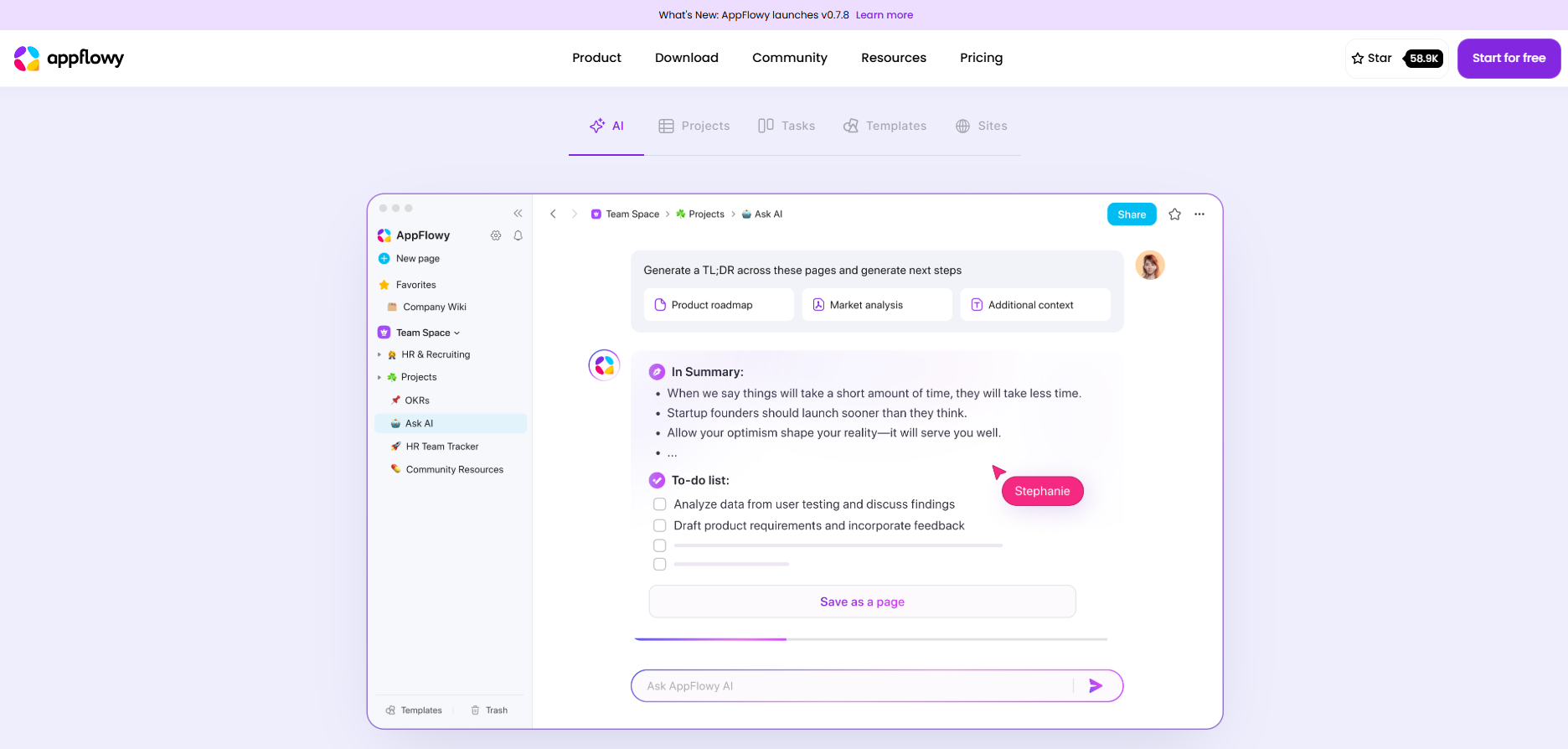Navigate forward with the right arrow
The width and height of the screenshot is (1568, 749).
click(x=575, y=214)
